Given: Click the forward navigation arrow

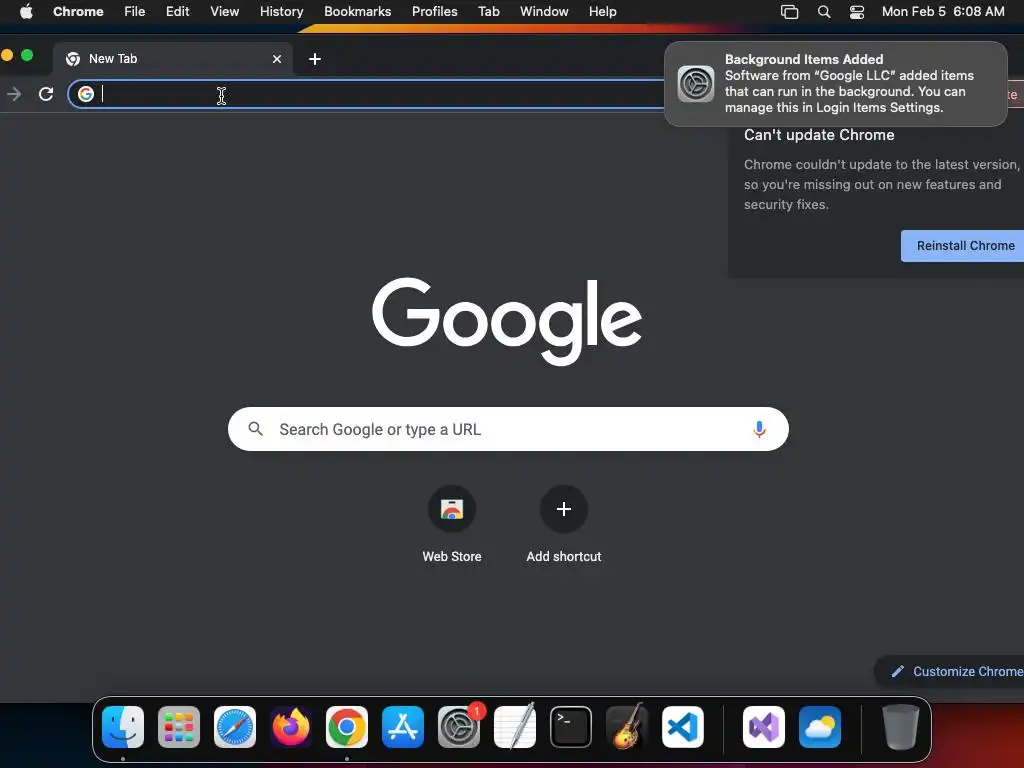Looking at the screenshot, I should pos(14,94).
